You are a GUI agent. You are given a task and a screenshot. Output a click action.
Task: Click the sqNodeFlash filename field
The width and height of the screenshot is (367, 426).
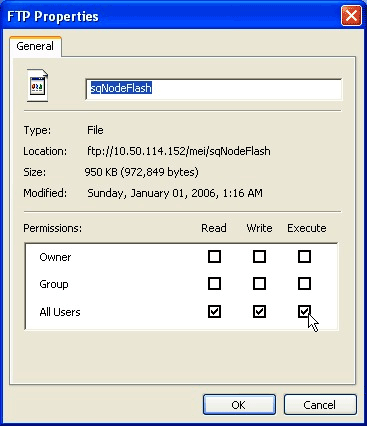click(x=214, y=89)
